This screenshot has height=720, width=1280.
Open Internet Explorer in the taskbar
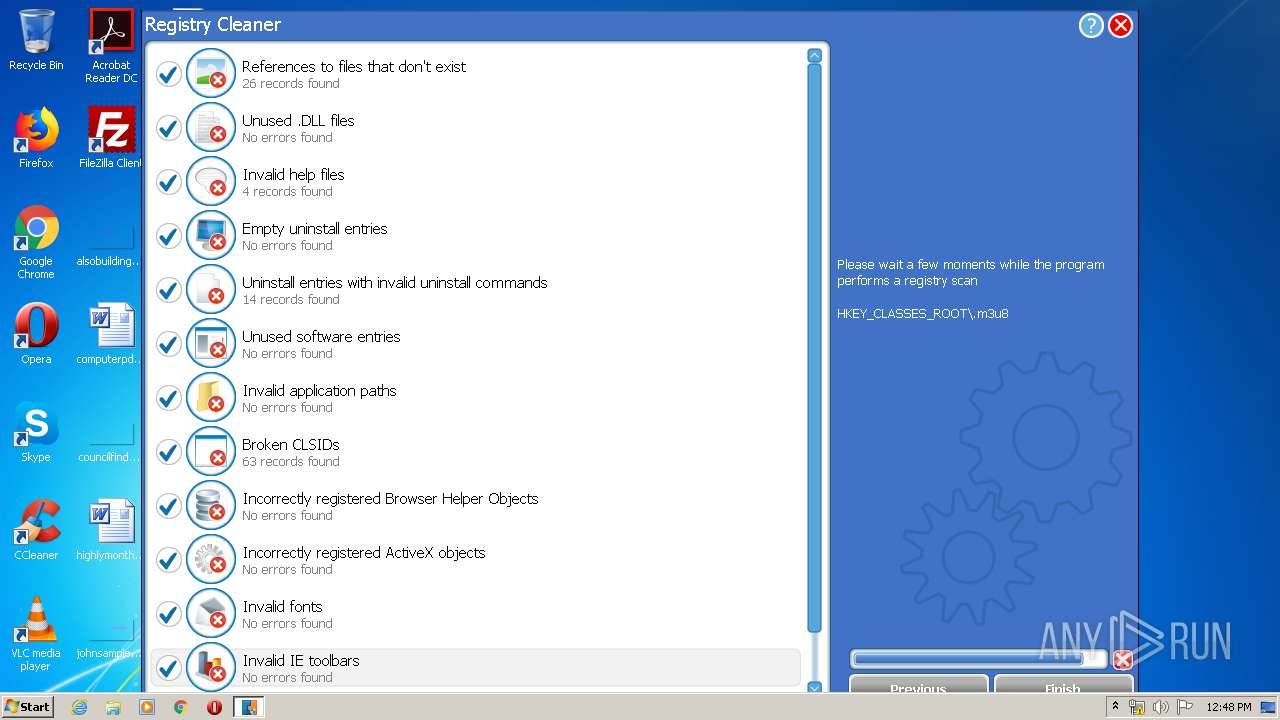click(x=79, y=707)
